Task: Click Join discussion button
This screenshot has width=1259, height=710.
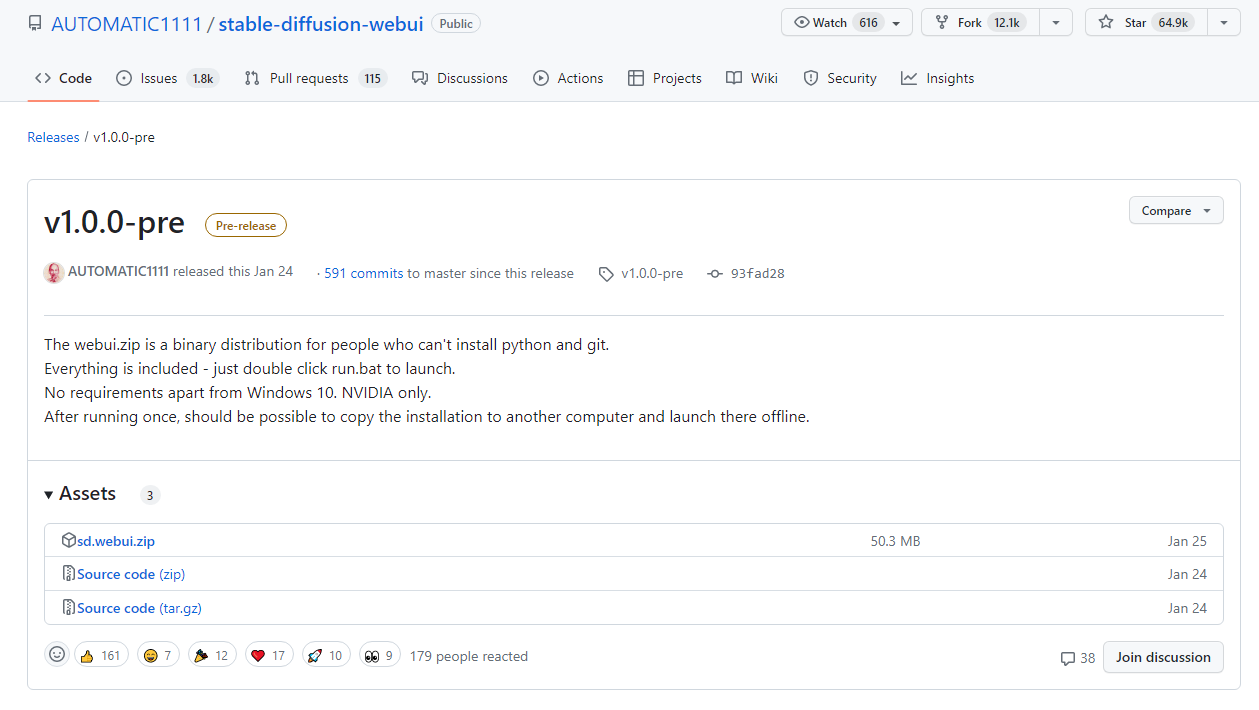Action: coord(1163,657)
